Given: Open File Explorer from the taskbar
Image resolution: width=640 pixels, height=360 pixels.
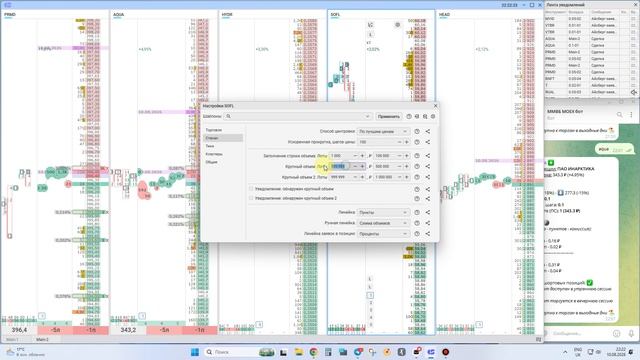Looking at the screenshot, I should coord(299,352).
